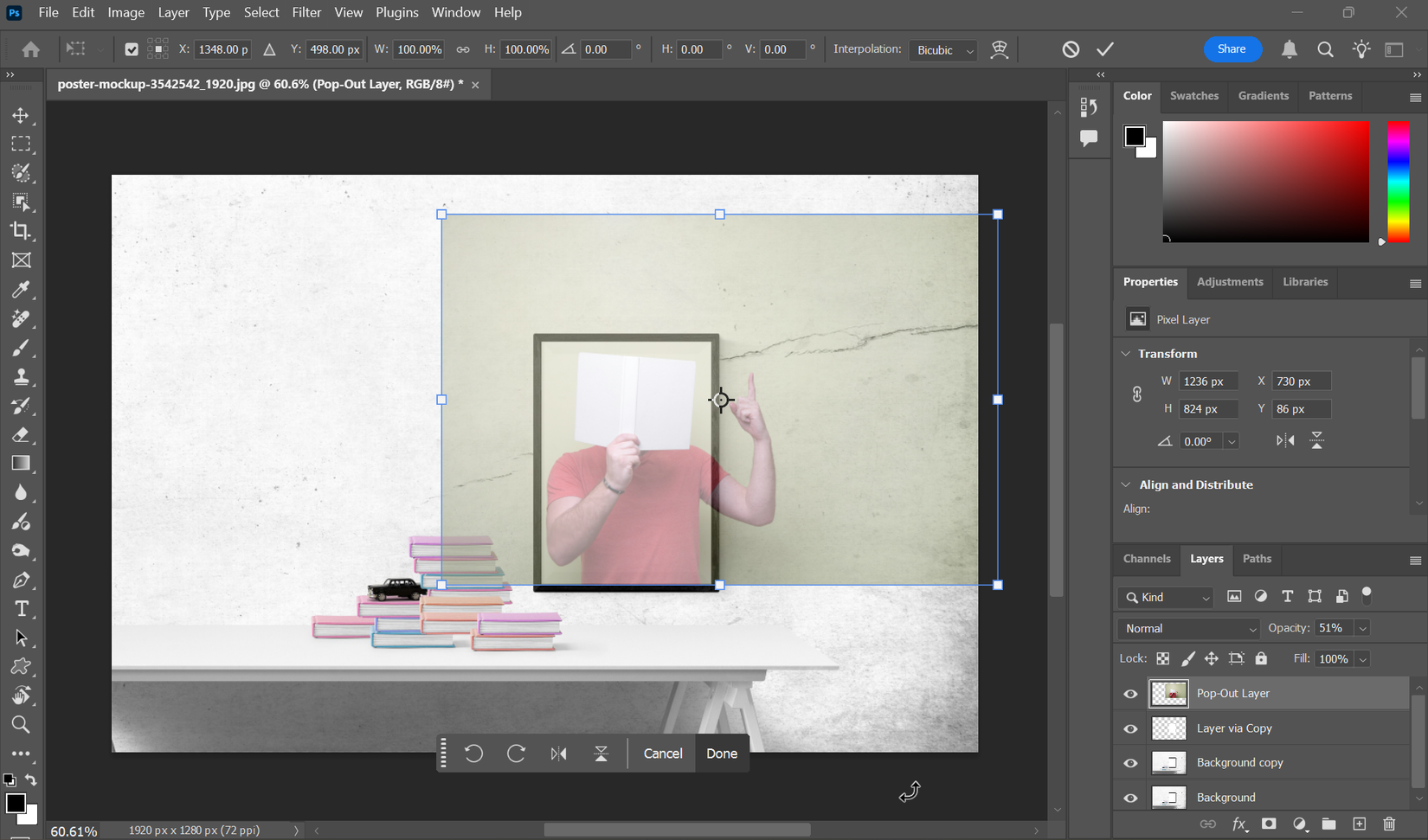Click the Done button to commit transform
This screenshot has height=840, width=1428.
click(x=722, y=753)
